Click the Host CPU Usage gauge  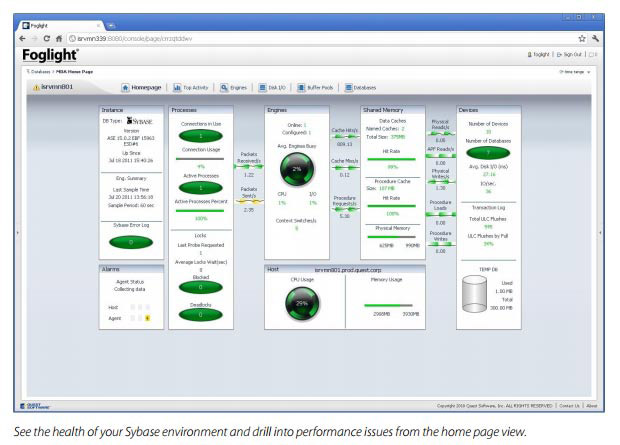[302, 304]
